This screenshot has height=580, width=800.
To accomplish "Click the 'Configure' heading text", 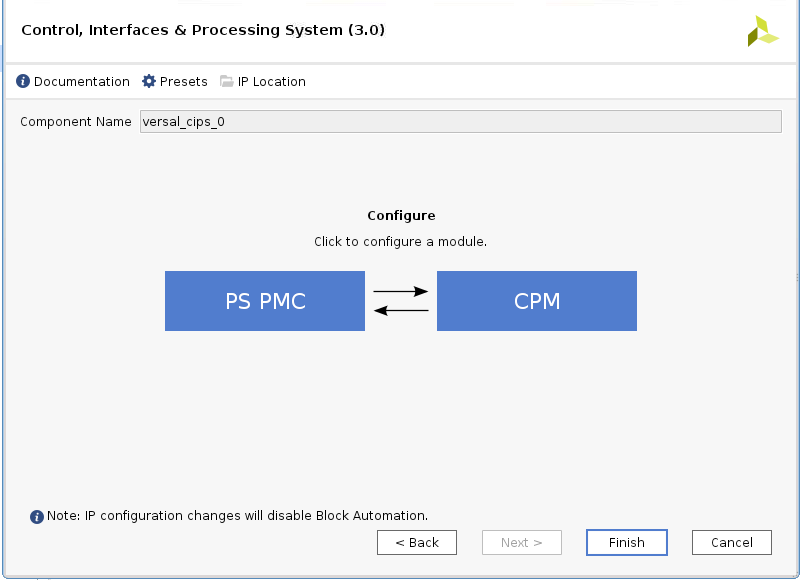I will pyautogui.click(x=401, y=216).
